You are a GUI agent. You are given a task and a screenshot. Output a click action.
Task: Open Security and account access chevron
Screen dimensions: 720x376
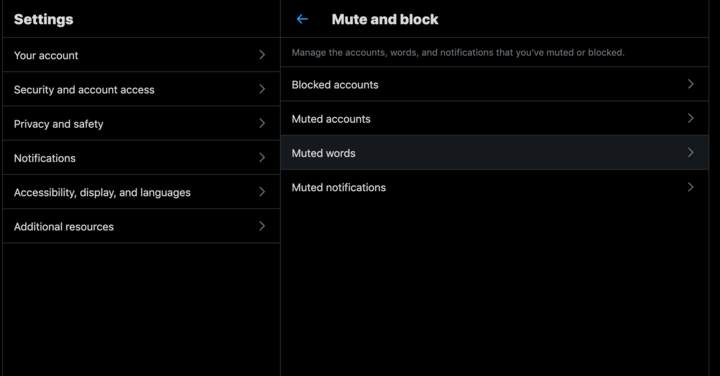click(262, 89)
